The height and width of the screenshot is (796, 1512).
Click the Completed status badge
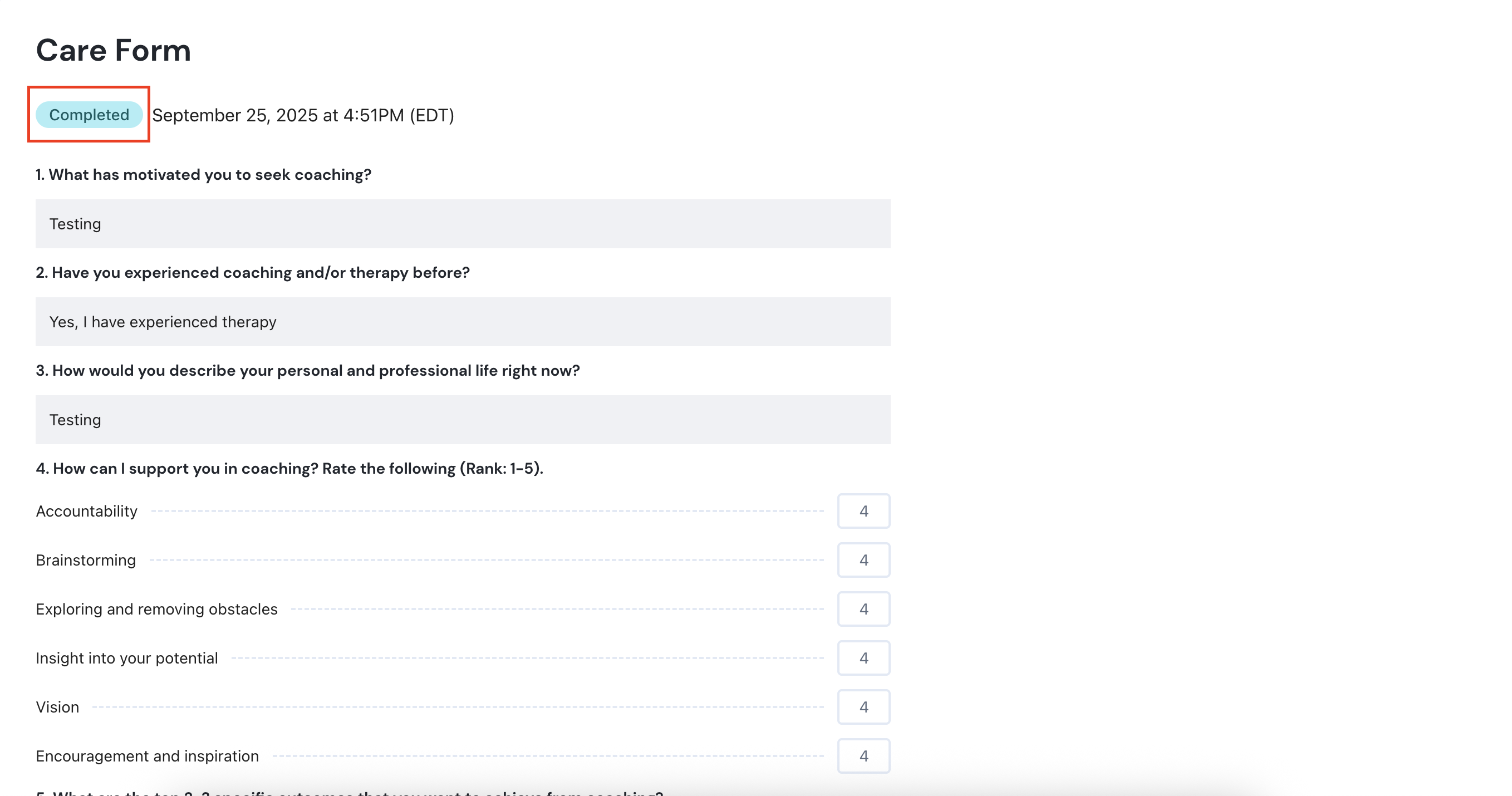[x=89, y=115]
